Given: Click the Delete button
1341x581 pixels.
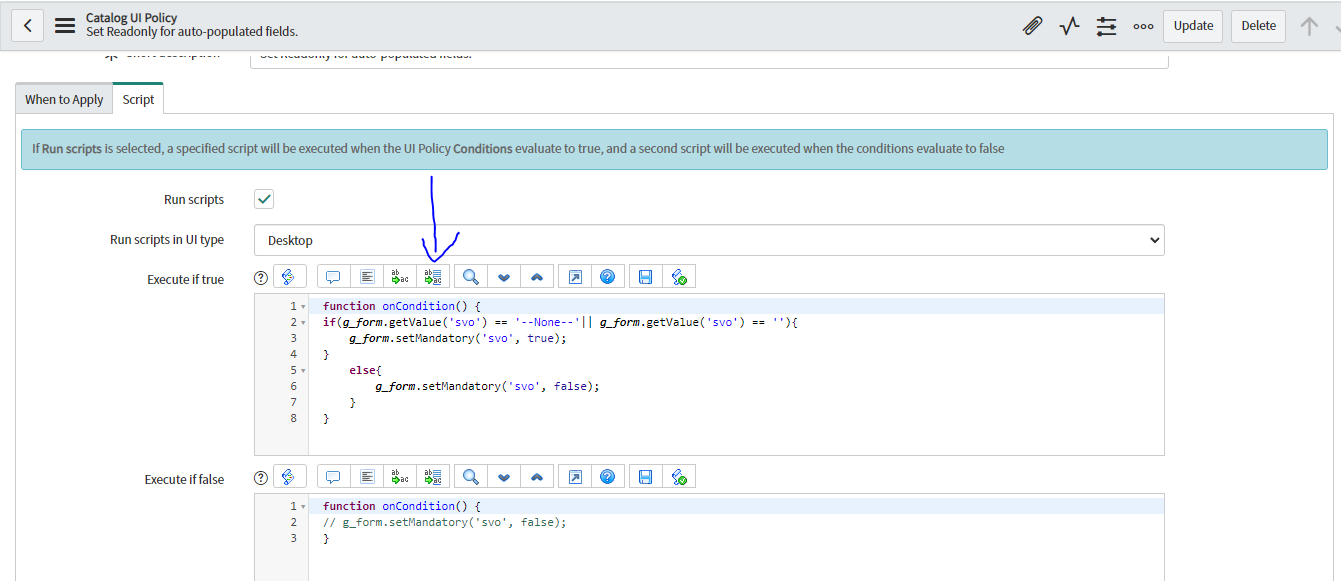Looking at the screenshot, I should 1259,26.
